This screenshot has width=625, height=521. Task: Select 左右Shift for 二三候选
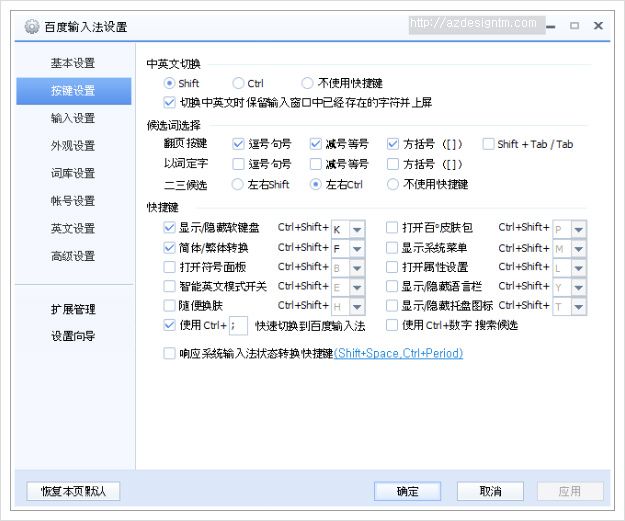[238, 184]
